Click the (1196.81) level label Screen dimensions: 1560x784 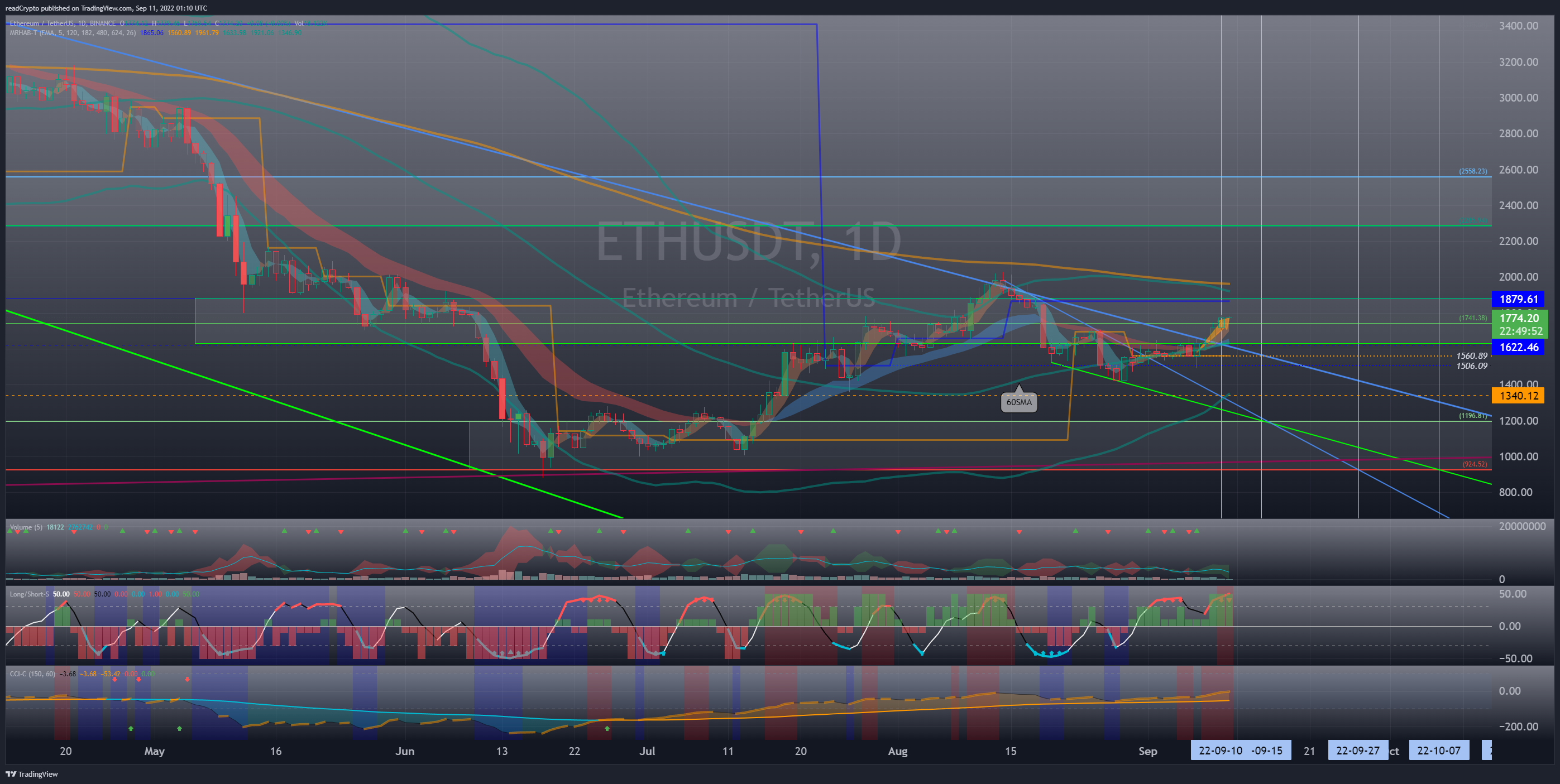[1473, 415]
